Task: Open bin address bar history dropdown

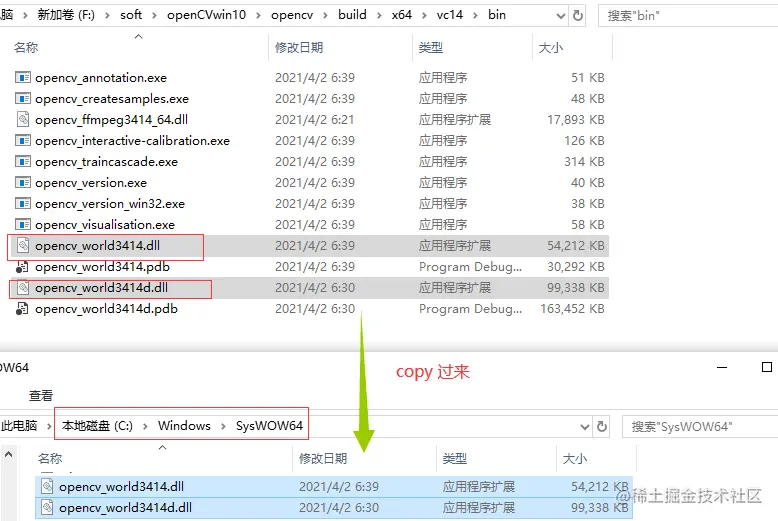Action: tap(561, 16)
